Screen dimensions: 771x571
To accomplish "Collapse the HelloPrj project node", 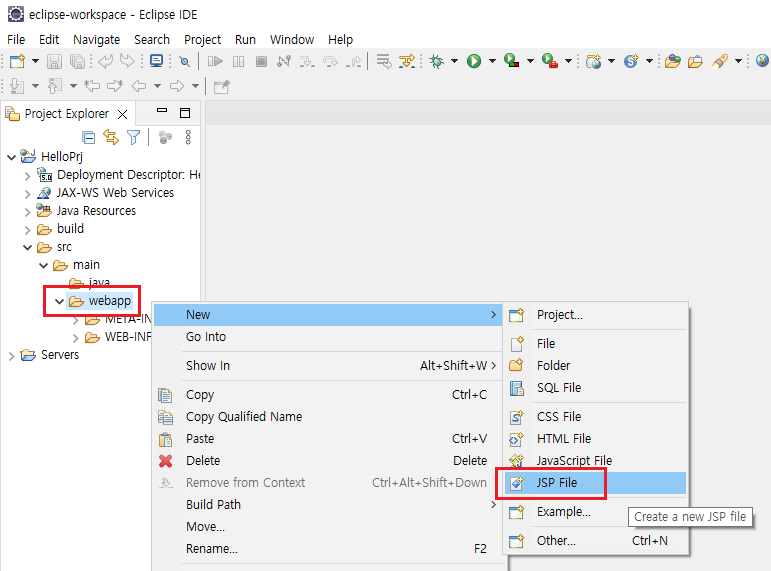I will 12,157.
